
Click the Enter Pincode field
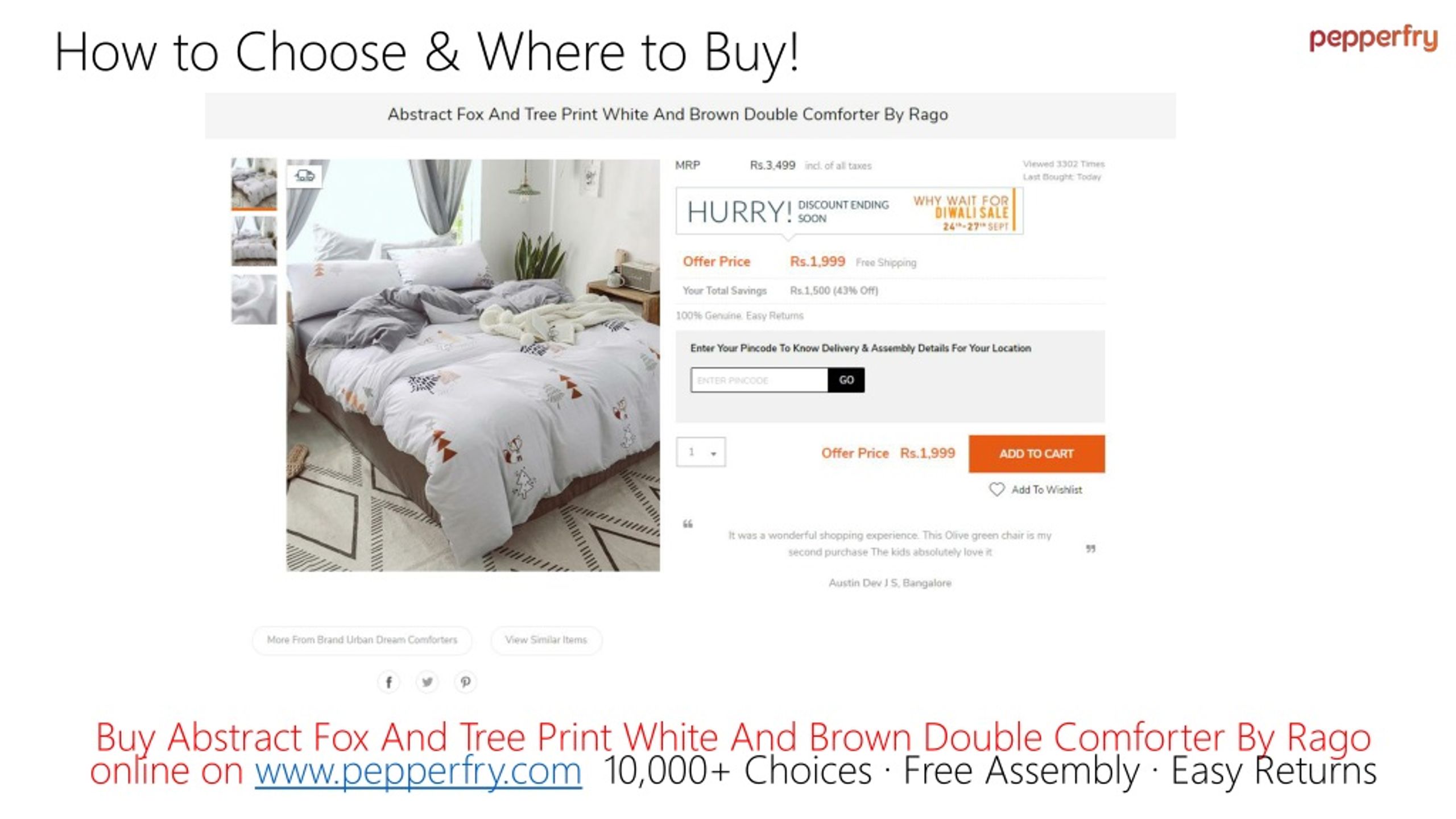tap(759, 380)
